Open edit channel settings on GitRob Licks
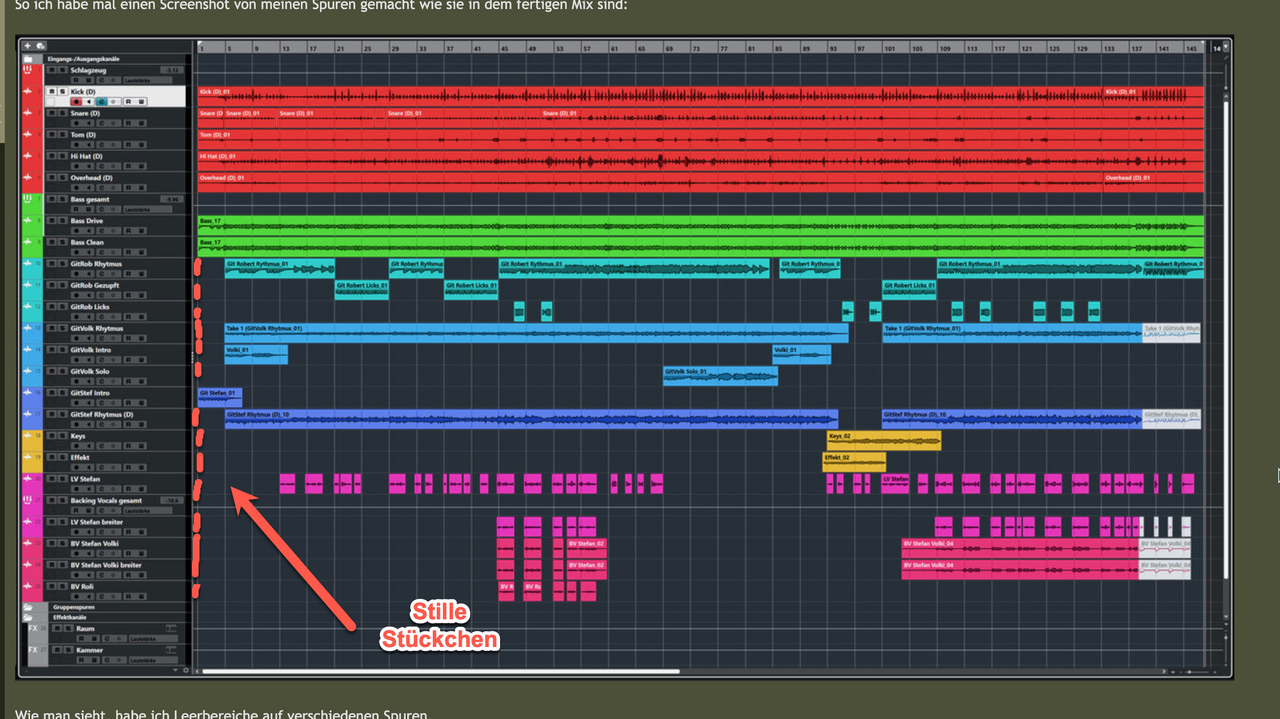Screen dimensions: 1280x719 click(102, 316)
